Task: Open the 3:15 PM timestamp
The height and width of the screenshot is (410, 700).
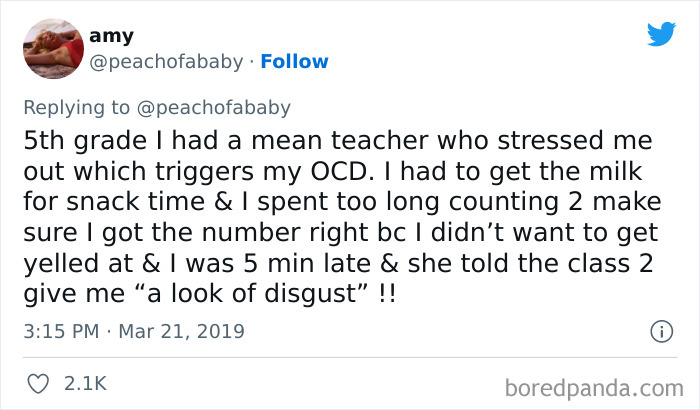Action: coord(61,331)
